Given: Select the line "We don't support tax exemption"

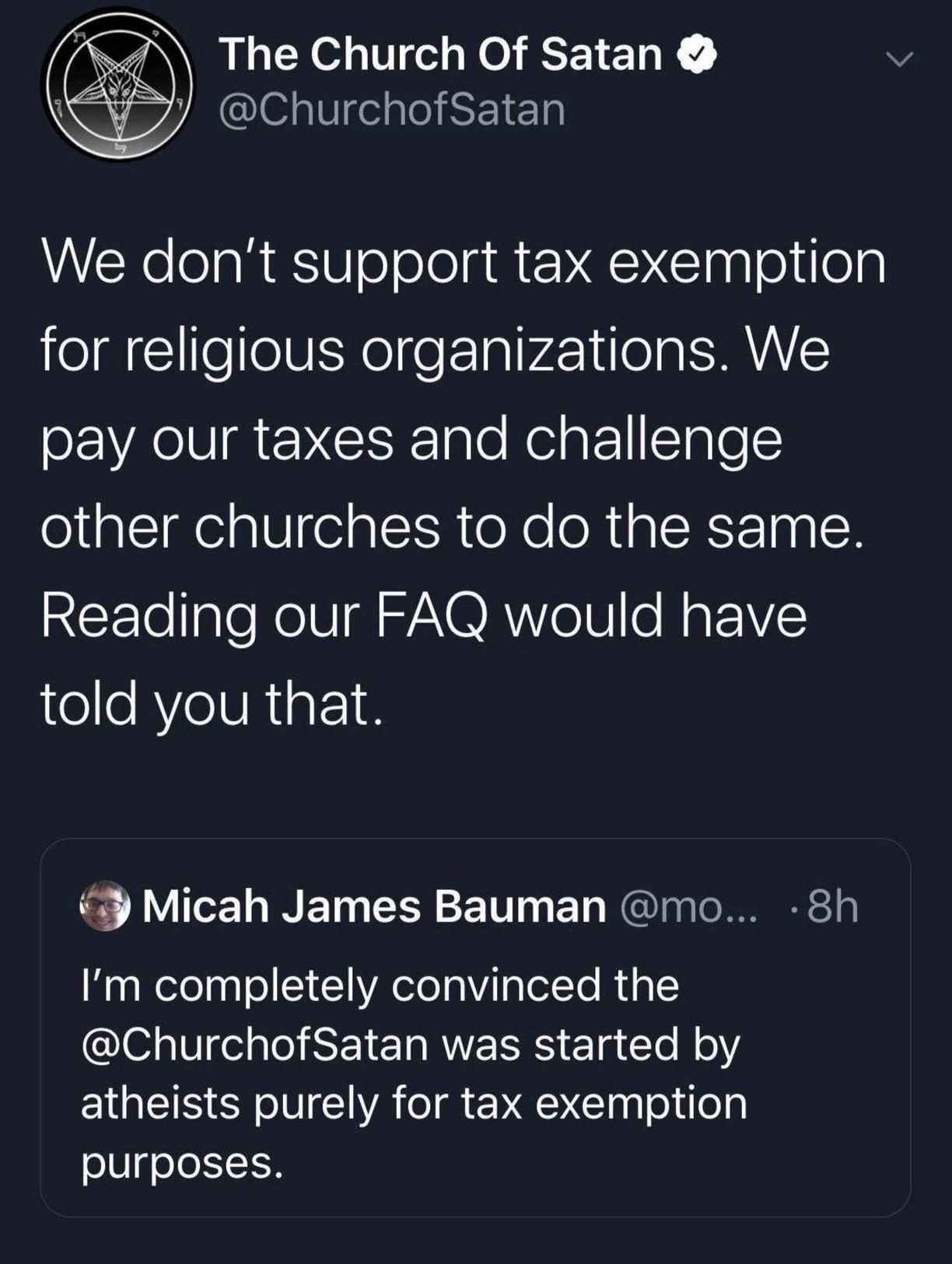Looking at the screenshot, I should point(464,262).
